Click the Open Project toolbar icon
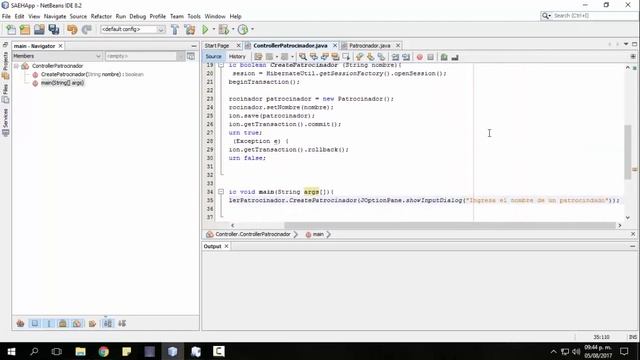Screen dimensions: 640x360 (x=39, y=29)
